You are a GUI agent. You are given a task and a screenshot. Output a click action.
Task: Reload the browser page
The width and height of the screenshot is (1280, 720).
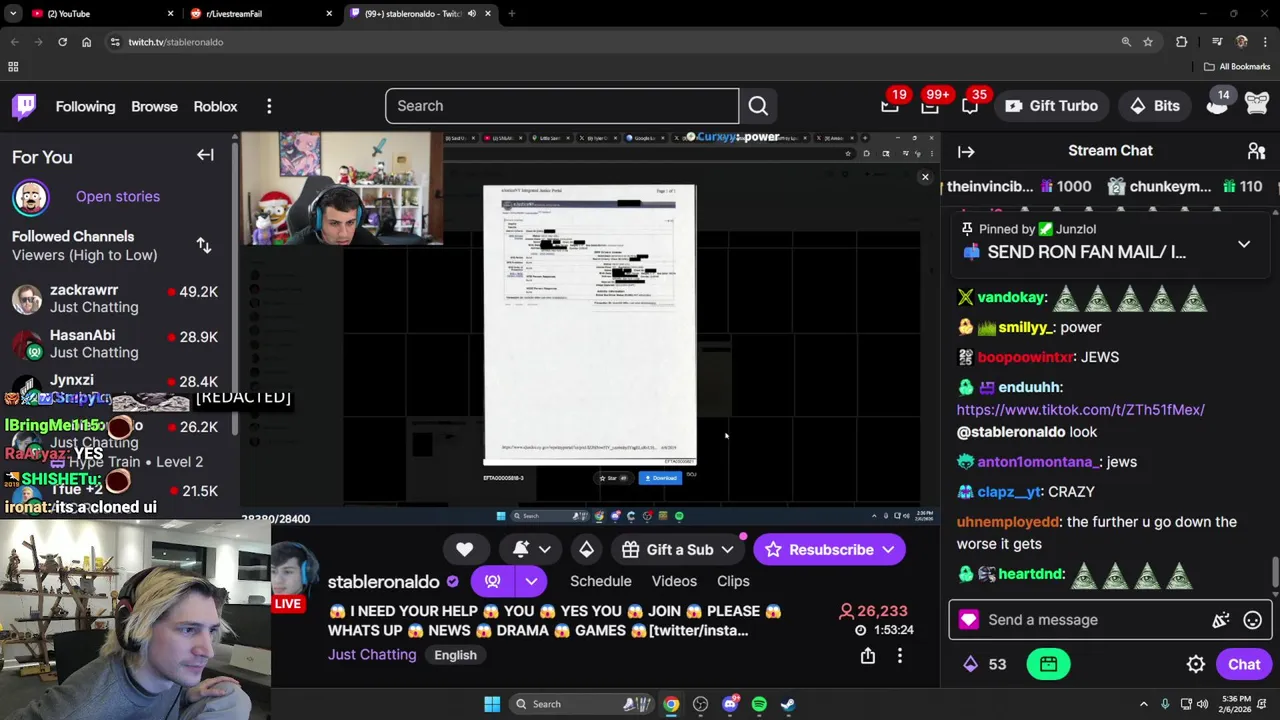(x=62, y=42)
